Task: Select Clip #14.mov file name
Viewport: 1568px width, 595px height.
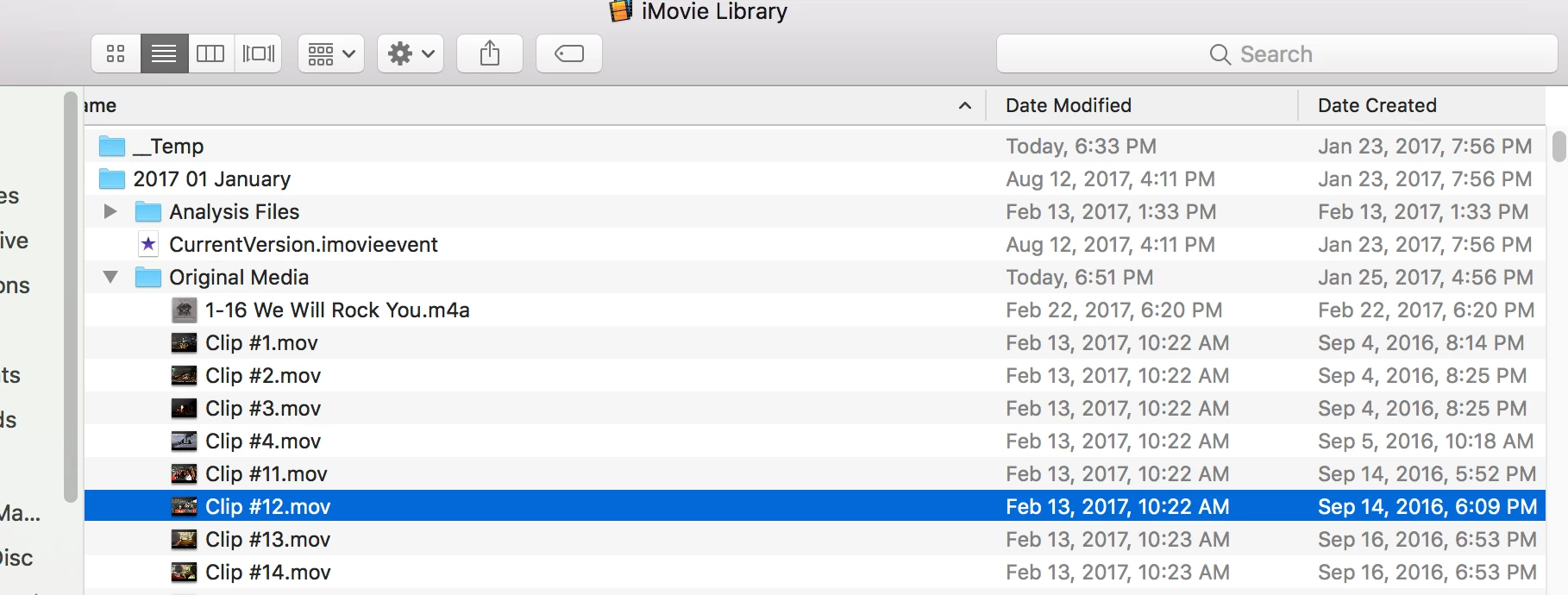Action: (x=268, y=572)
